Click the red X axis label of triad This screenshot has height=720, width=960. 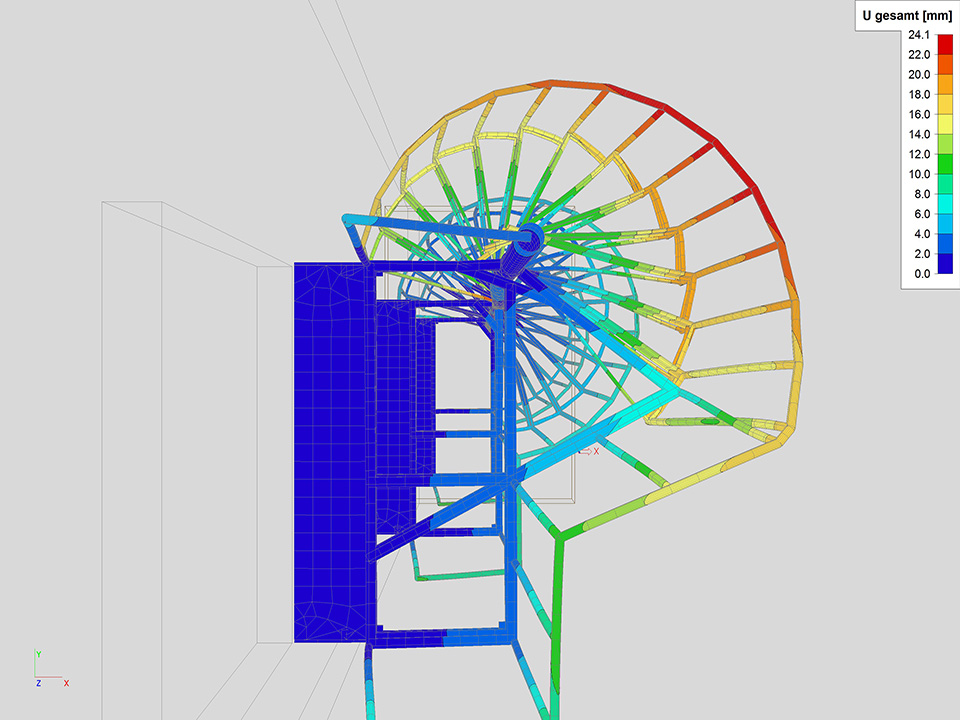[66, 683]
